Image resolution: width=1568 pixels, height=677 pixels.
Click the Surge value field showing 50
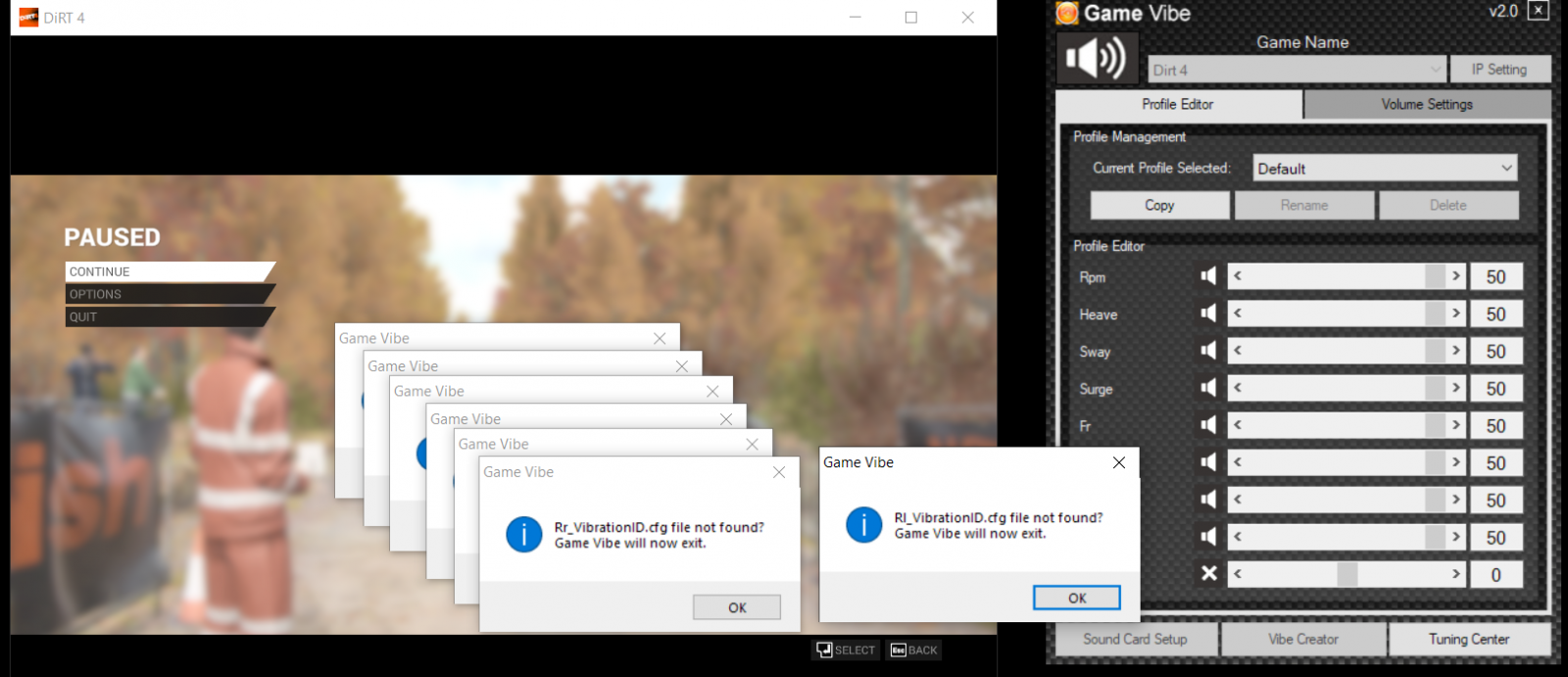[x=1495, y=389]
